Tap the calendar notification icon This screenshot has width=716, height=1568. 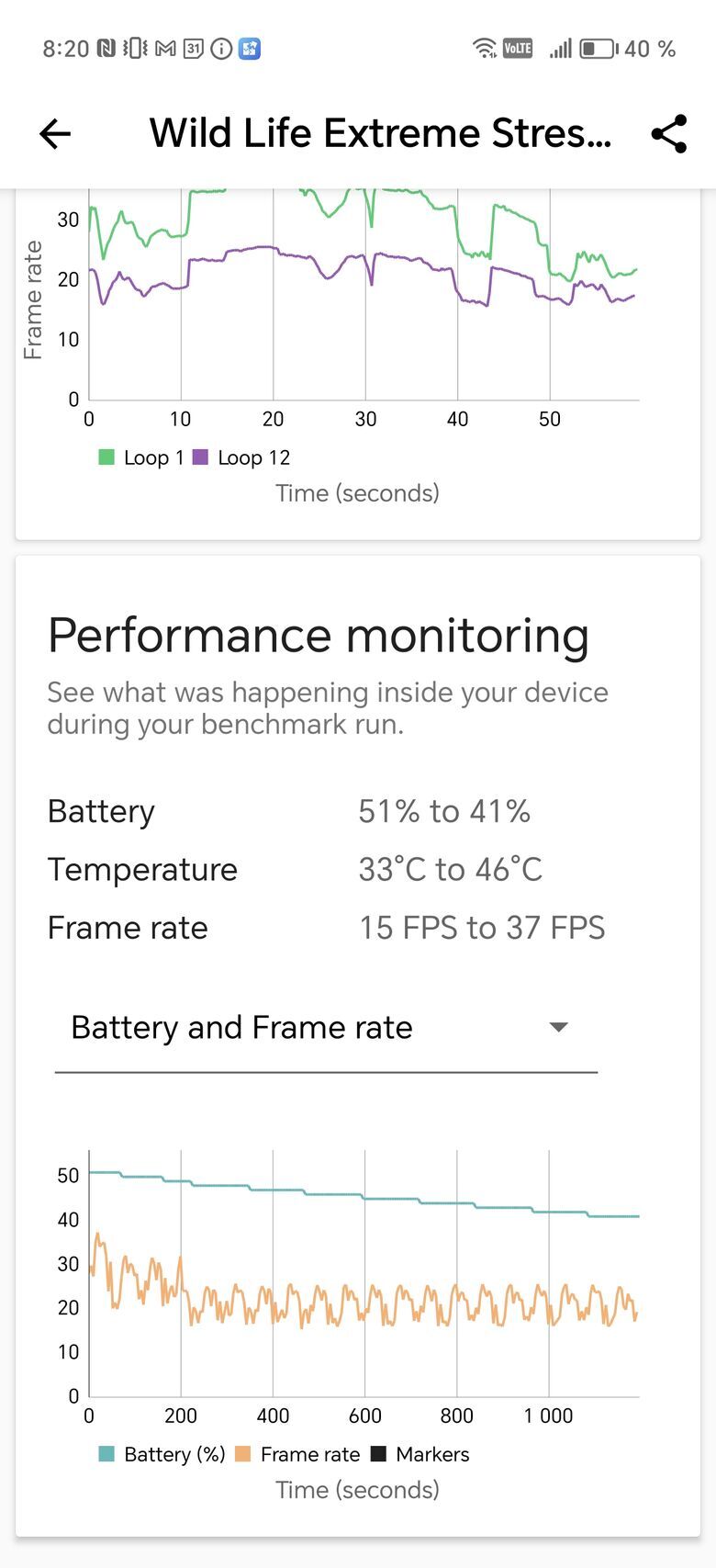(x=193, y=49)
